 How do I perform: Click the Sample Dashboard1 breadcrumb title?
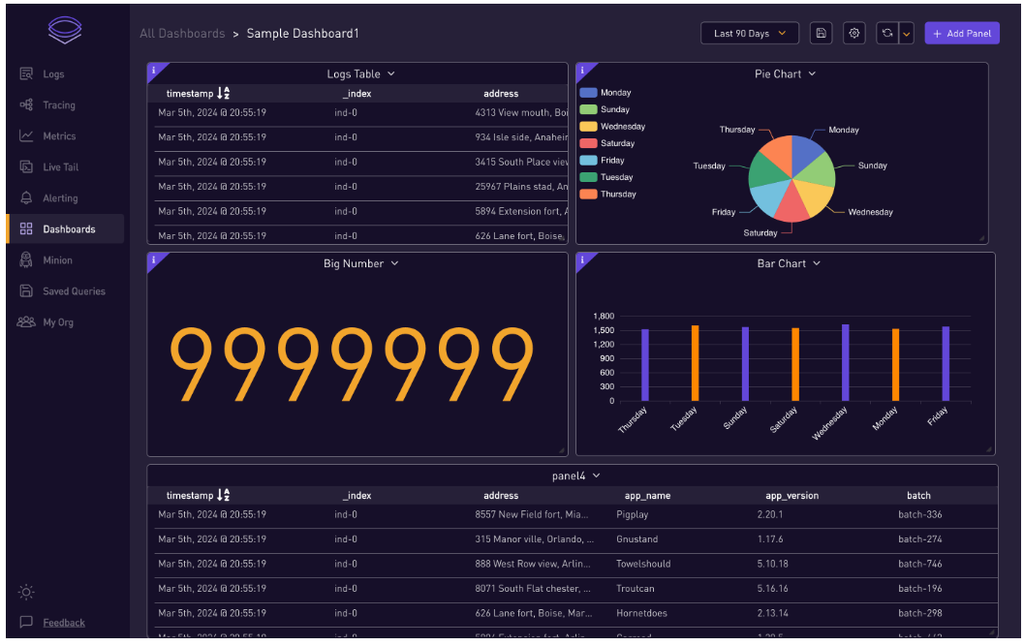click(302, 33)
